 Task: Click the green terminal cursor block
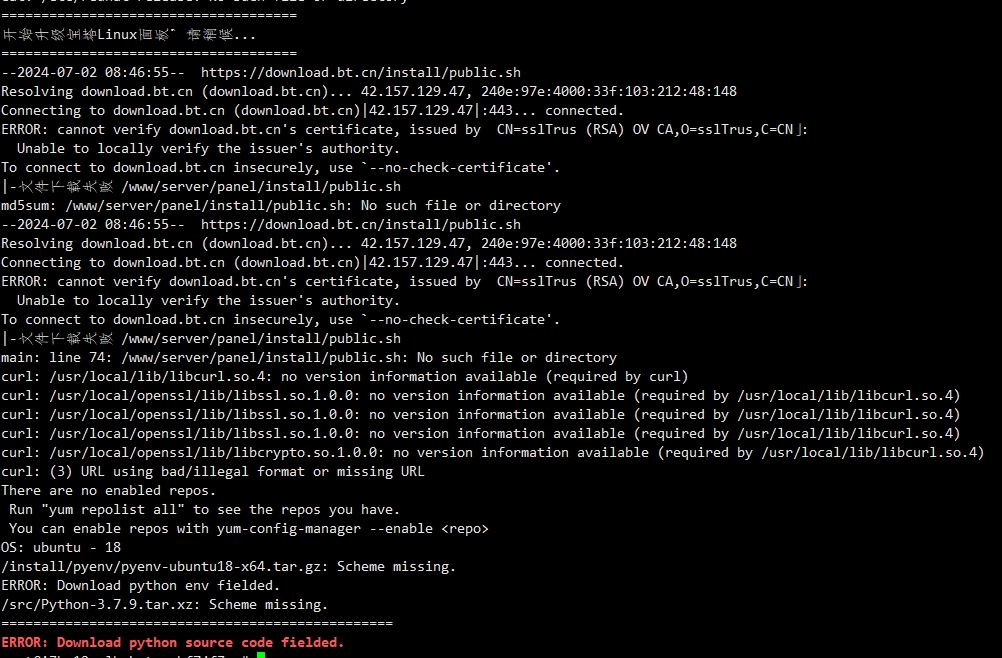(x=261, y=655)
